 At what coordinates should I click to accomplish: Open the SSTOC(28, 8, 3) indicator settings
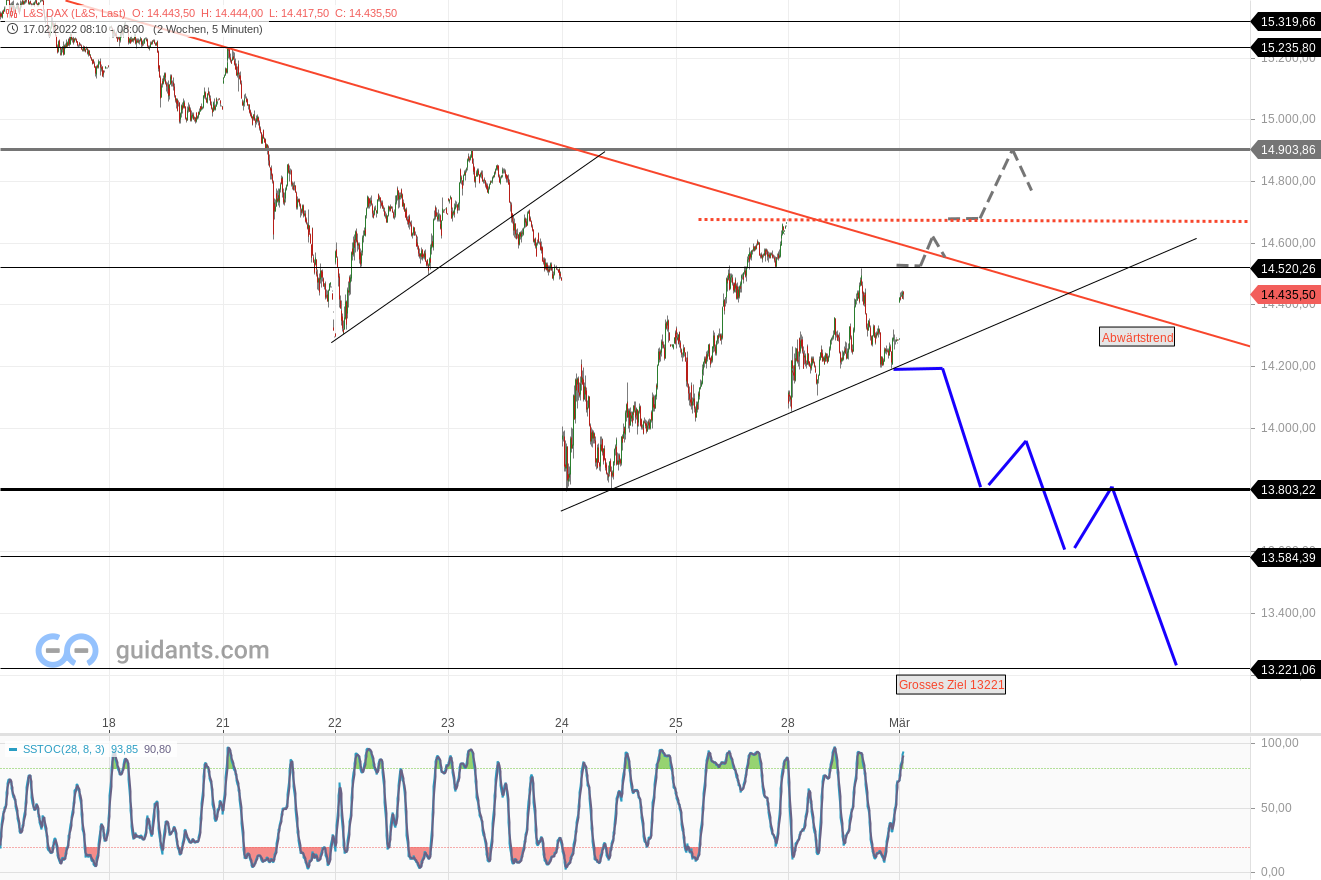coord(63,748)
